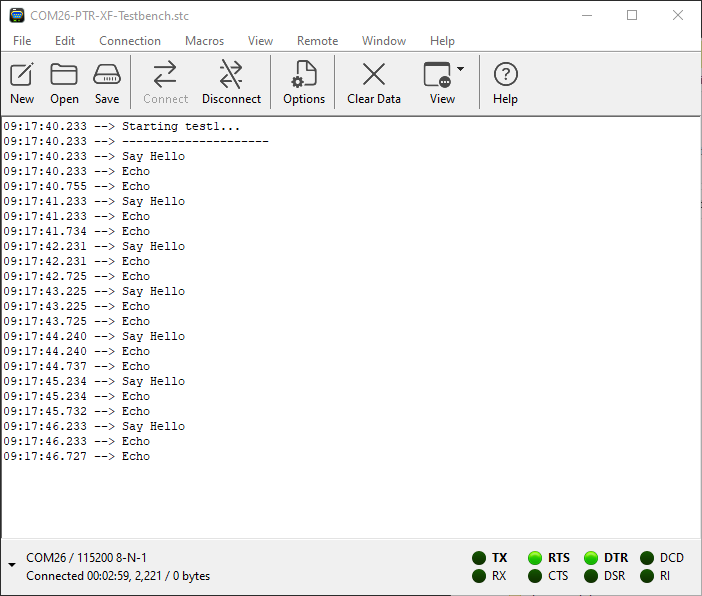The image size is (702, 596).
Task: Click the File menu
Action: click(22, 41)
